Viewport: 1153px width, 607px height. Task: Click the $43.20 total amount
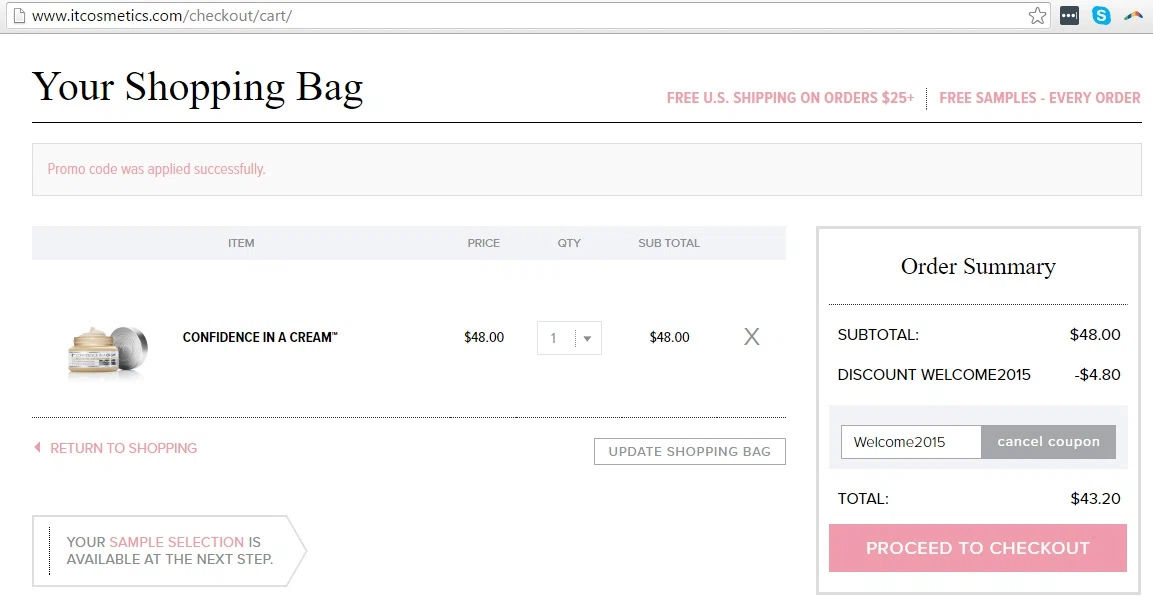pos(1096,499)
